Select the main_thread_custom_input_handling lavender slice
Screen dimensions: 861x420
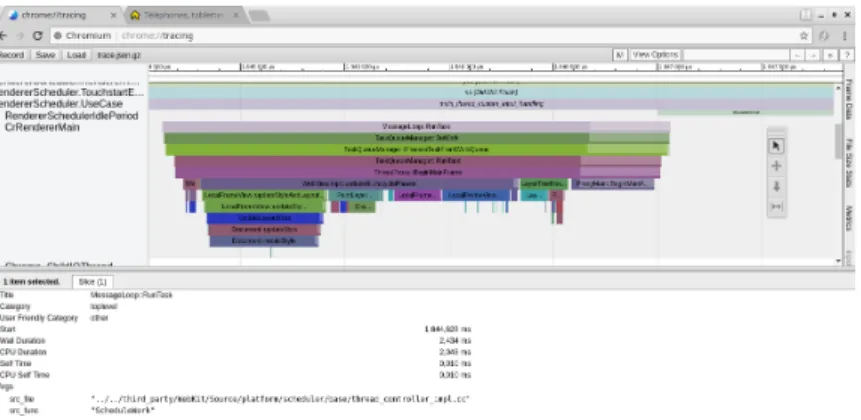pos(491,104)
